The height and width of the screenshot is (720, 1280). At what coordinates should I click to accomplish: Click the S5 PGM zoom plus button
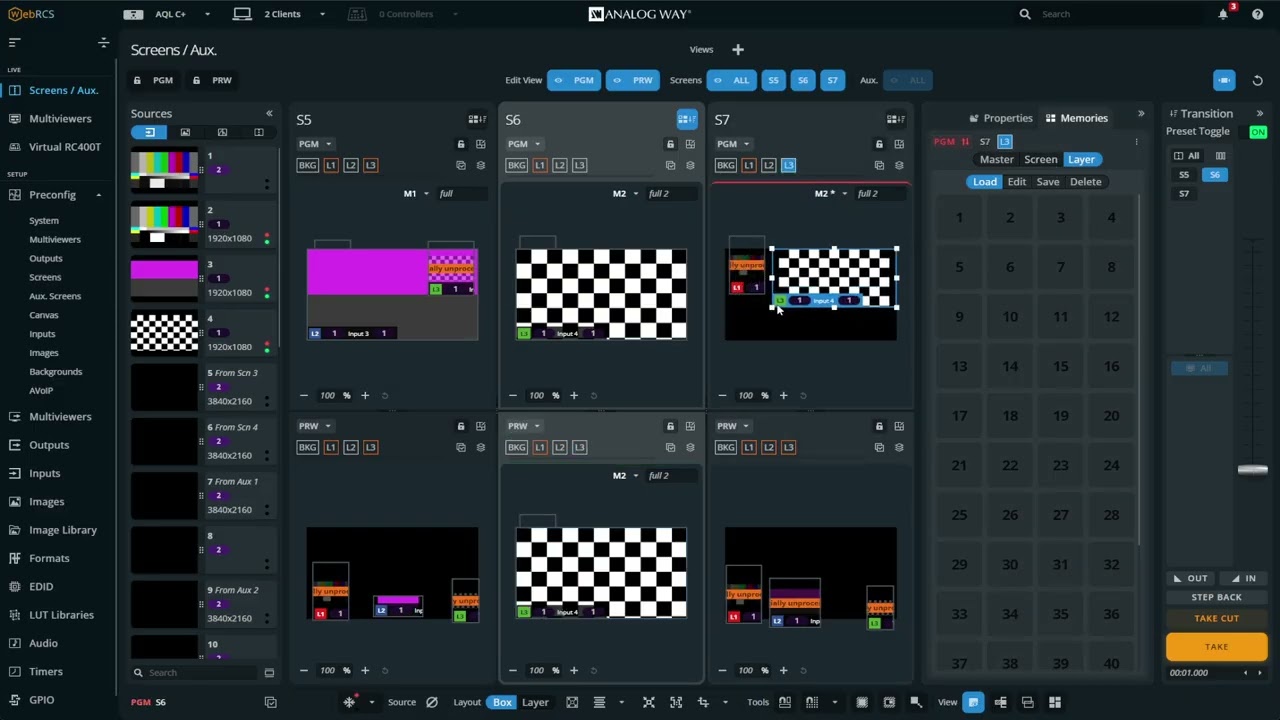point(365,395)
